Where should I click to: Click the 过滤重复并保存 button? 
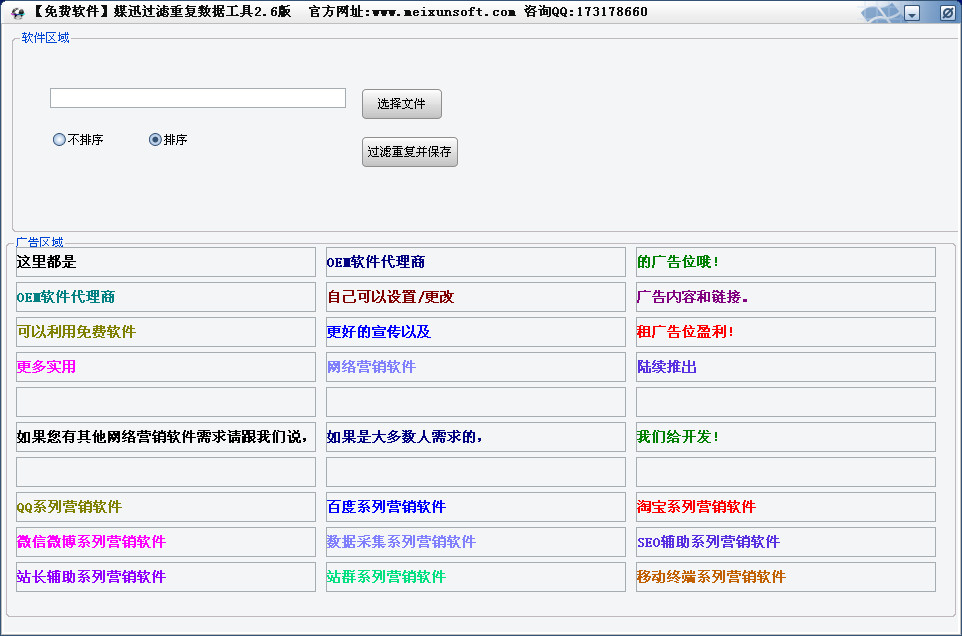(x=410, y=151)
